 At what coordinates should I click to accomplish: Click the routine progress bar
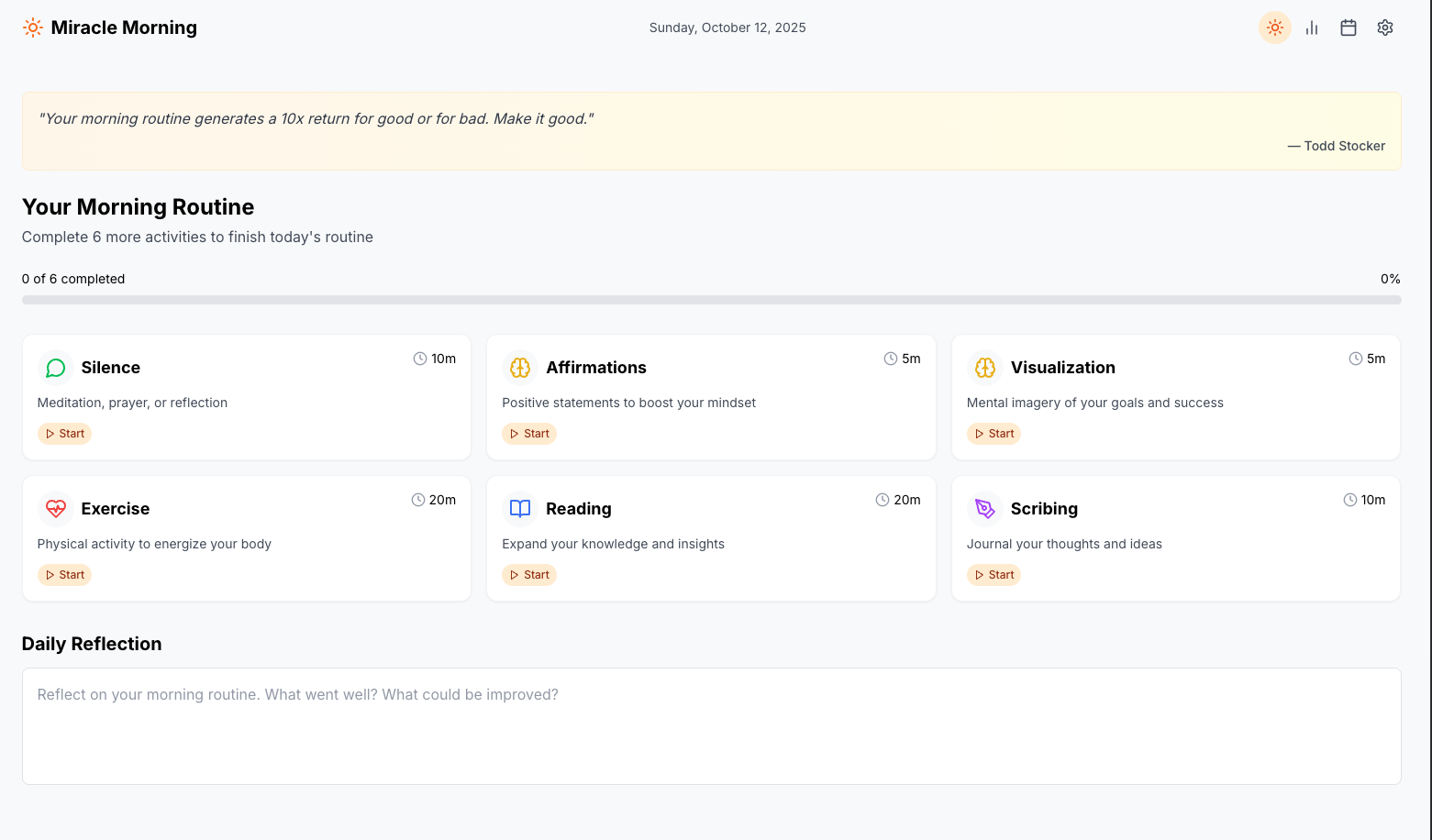pos(711,300)
